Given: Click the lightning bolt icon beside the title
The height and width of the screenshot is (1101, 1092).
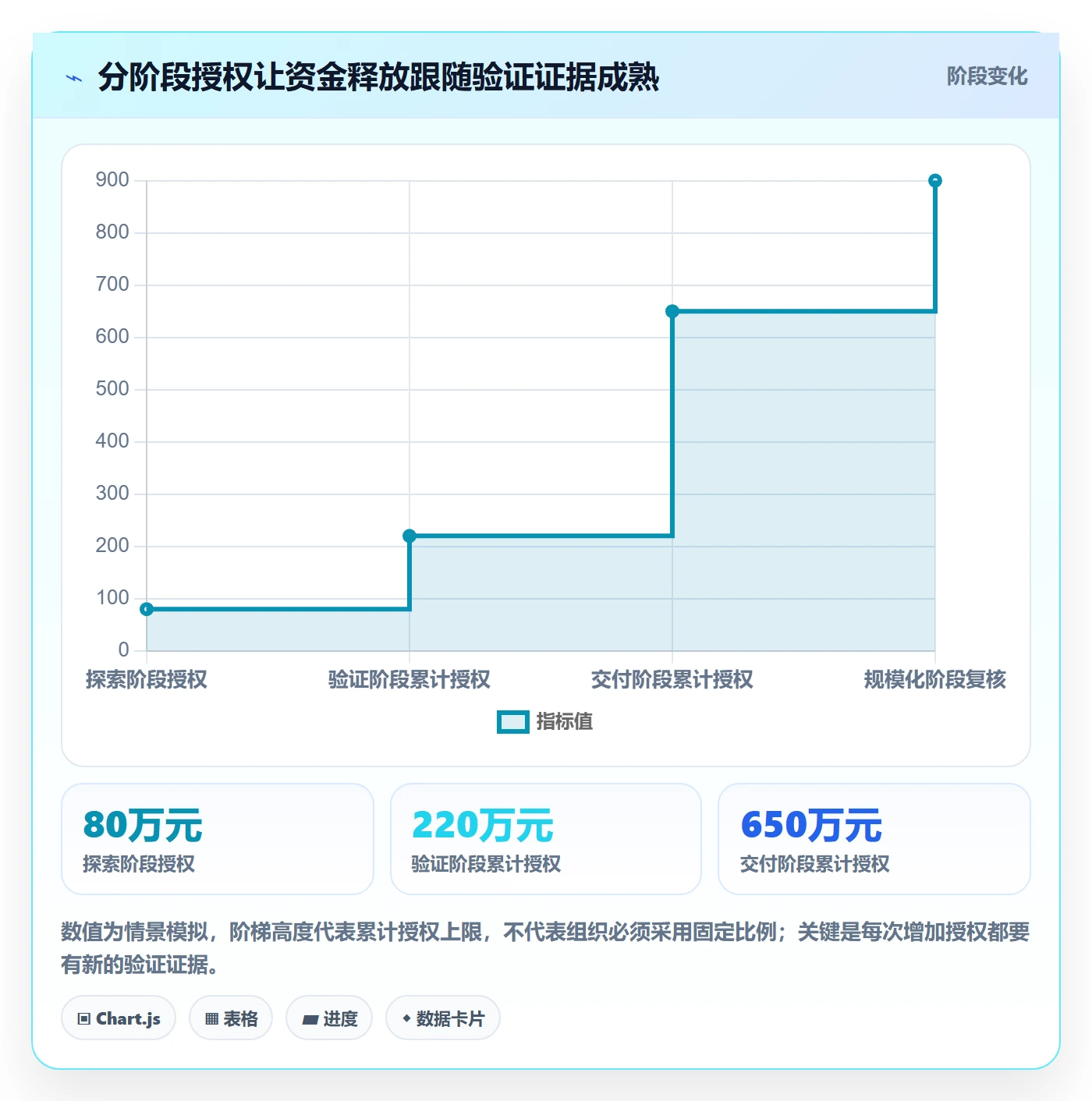Looking at the screenshot, I should point(74,78).
